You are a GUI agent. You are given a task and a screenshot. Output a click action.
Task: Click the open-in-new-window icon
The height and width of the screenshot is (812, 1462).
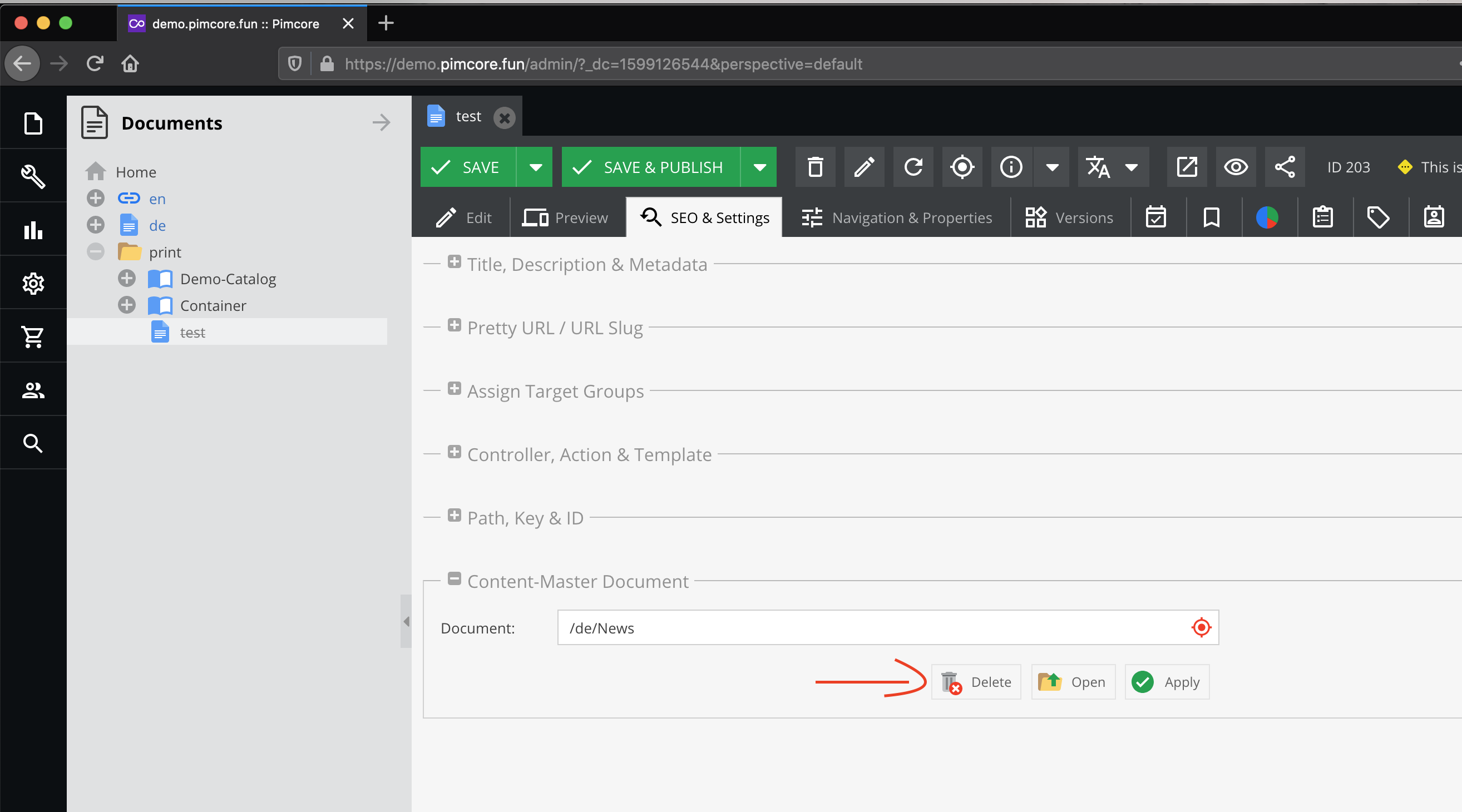point(1186,167)
